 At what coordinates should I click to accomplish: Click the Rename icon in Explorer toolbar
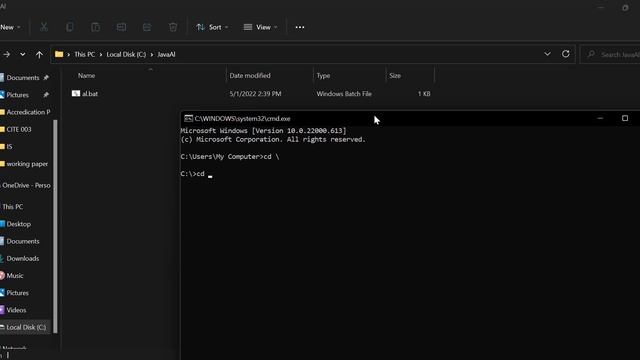pyautogui.click(x=121, y=27)
